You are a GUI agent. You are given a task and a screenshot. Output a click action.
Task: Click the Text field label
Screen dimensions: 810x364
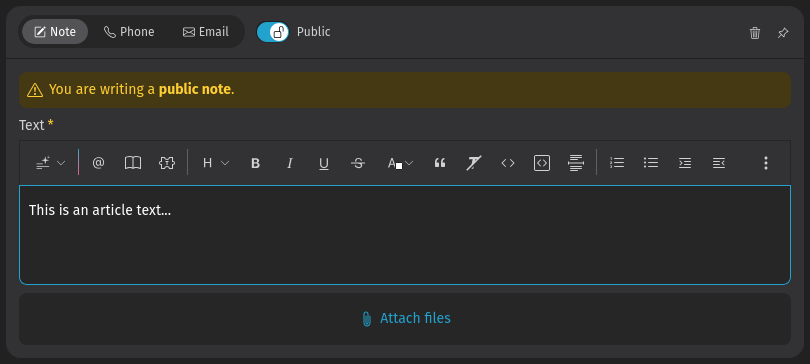32,125
